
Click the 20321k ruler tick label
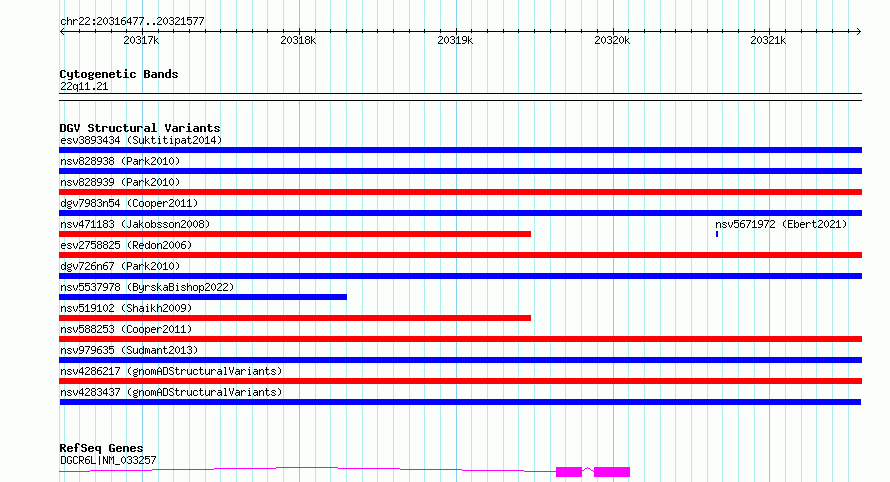(x=769, y=40)
